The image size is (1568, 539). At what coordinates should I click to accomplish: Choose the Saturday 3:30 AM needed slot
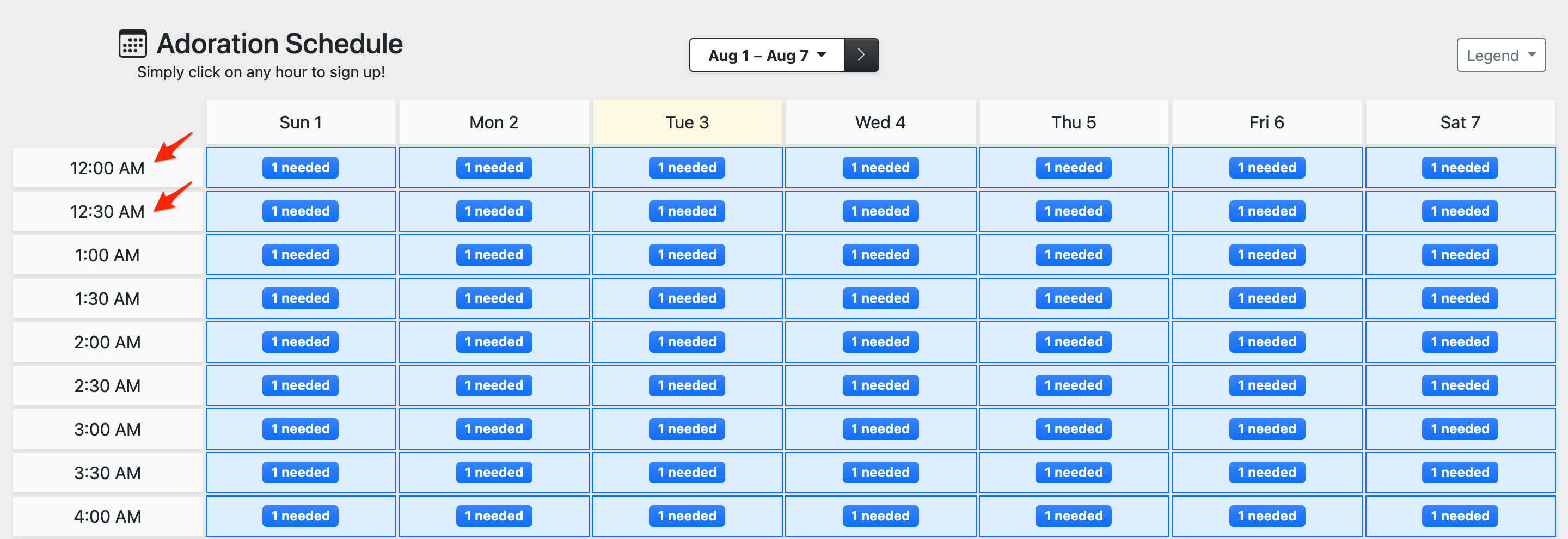click(1460, 472)
